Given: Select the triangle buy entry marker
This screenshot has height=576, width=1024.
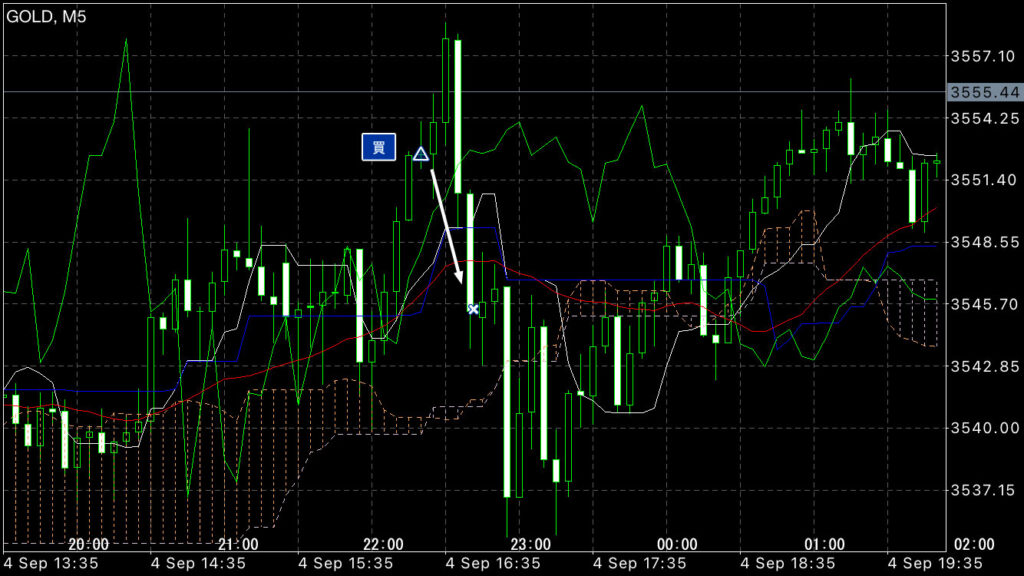Looking at the screenshot, I should coord(421,154).
